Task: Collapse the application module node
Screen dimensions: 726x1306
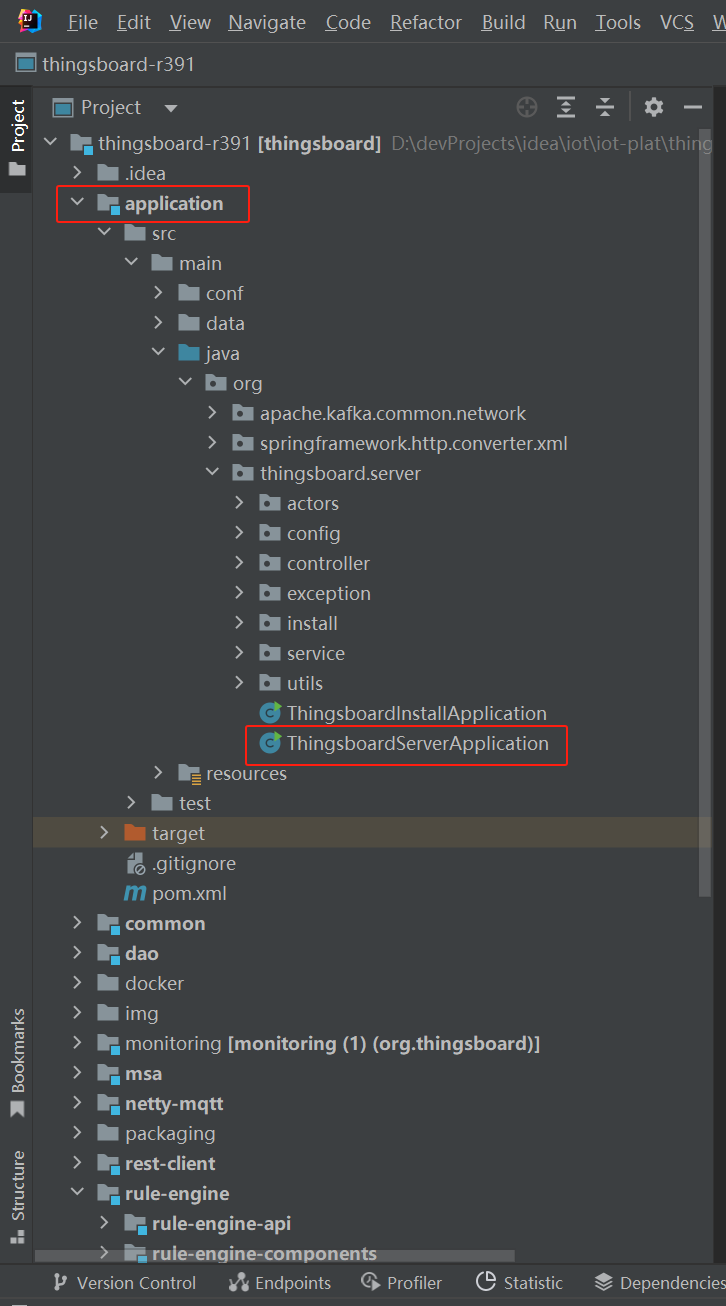Action: coord(77,203)
